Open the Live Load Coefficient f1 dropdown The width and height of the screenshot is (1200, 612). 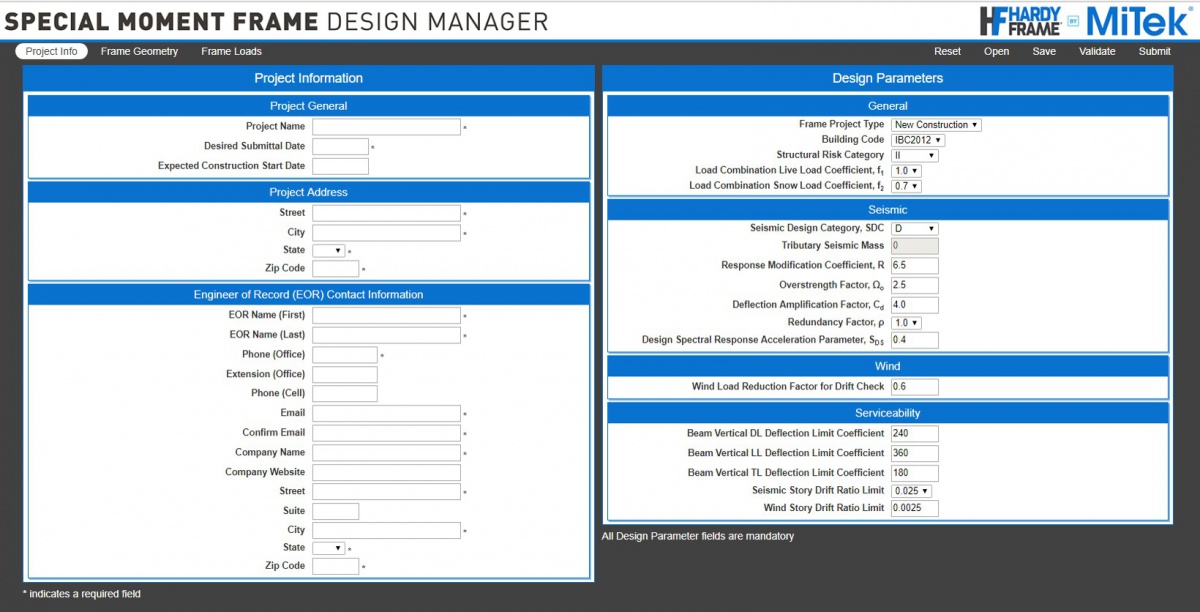pos(906,171)
